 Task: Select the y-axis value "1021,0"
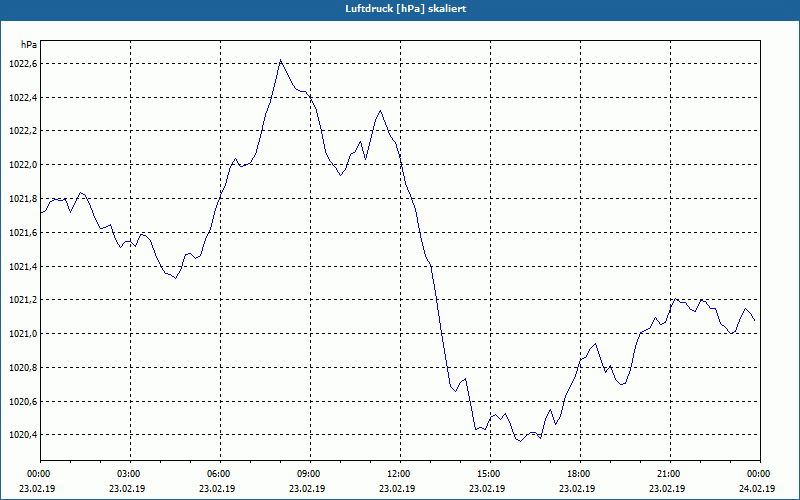pos(23,334)
